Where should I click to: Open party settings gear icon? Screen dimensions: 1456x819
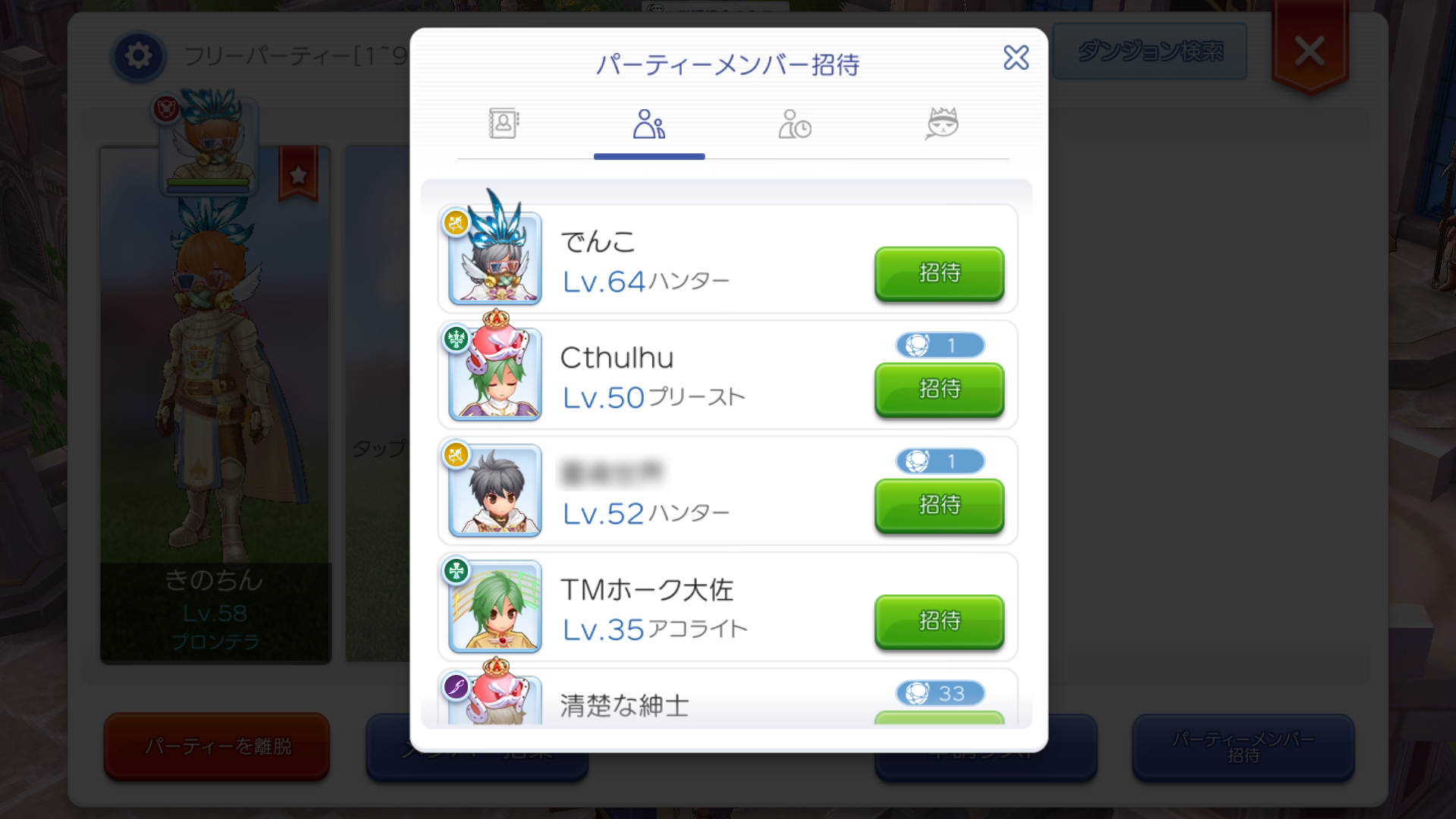138,56
